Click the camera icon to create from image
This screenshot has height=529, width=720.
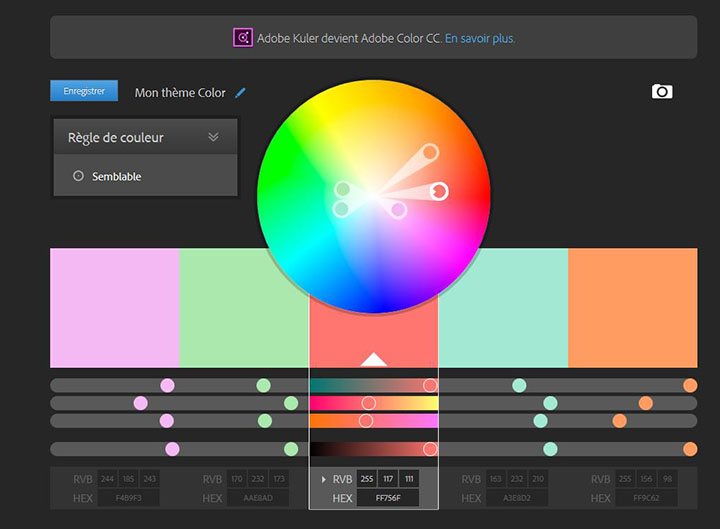coord(662,91)
